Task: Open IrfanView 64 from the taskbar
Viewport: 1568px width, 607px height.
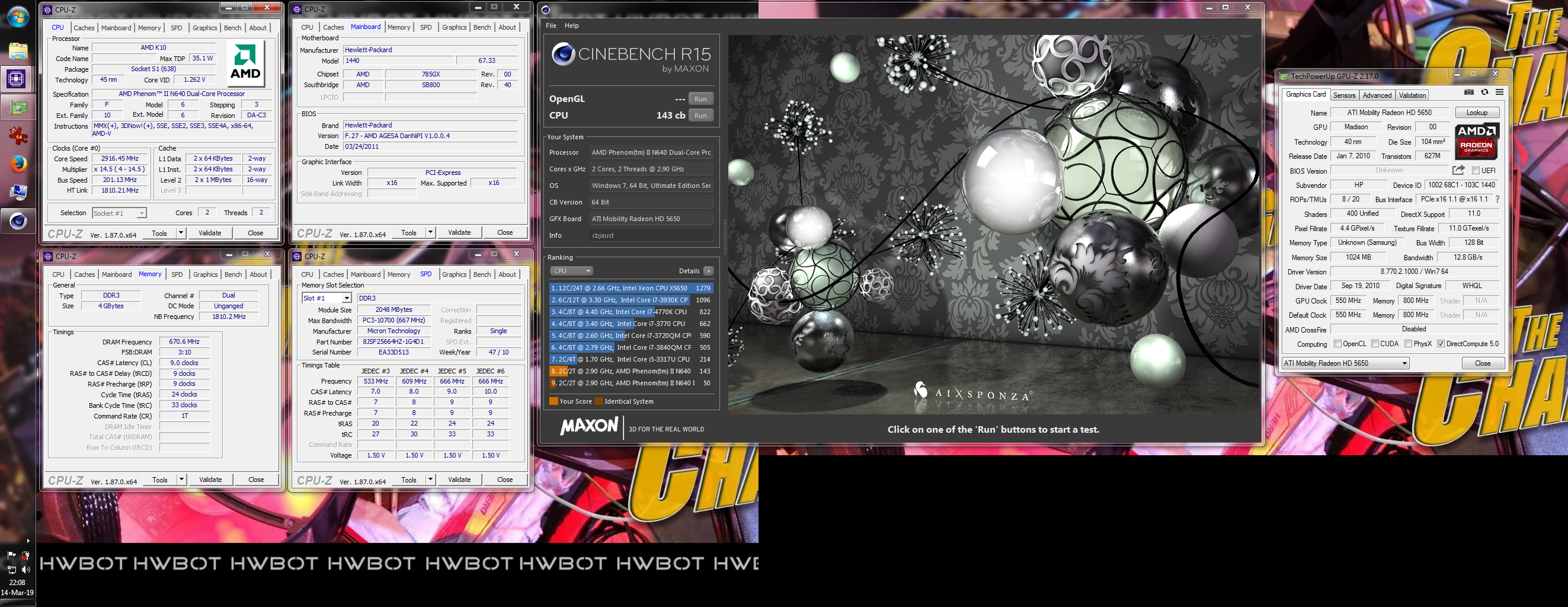Action: pos(18,135)
